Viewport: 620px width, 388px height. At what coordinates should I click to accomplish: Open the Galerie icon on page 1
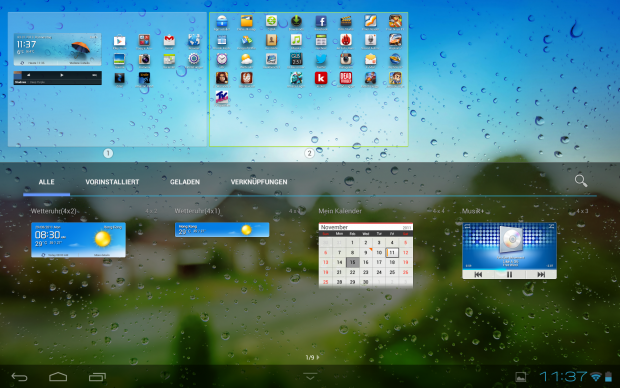[x=119, y=59]
